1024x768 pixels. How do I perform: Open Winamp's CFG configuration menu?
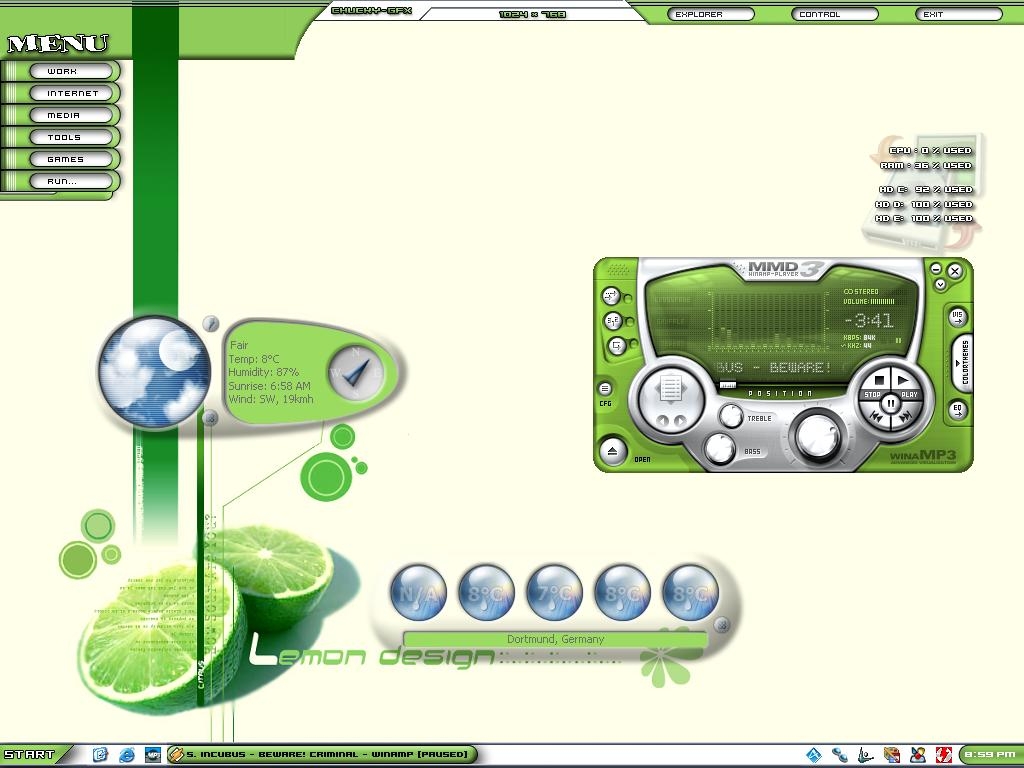(x=605, y=389)
